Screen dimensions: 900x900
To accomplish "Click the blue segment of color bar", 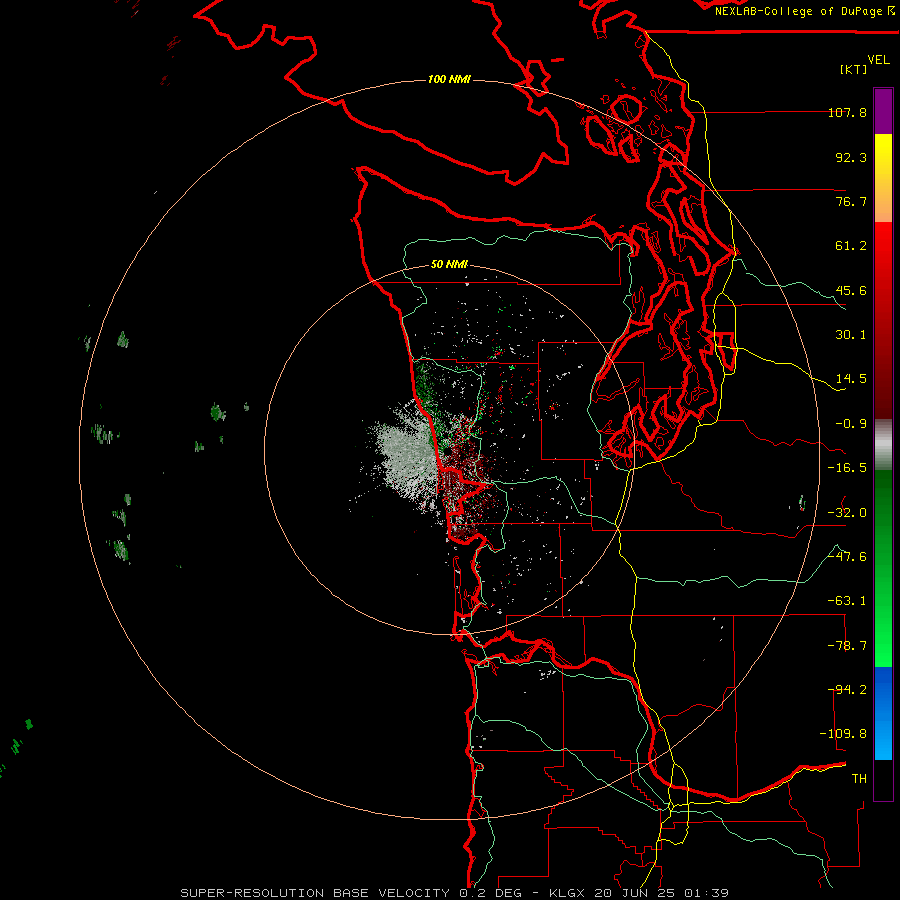I will coord(883,713).
